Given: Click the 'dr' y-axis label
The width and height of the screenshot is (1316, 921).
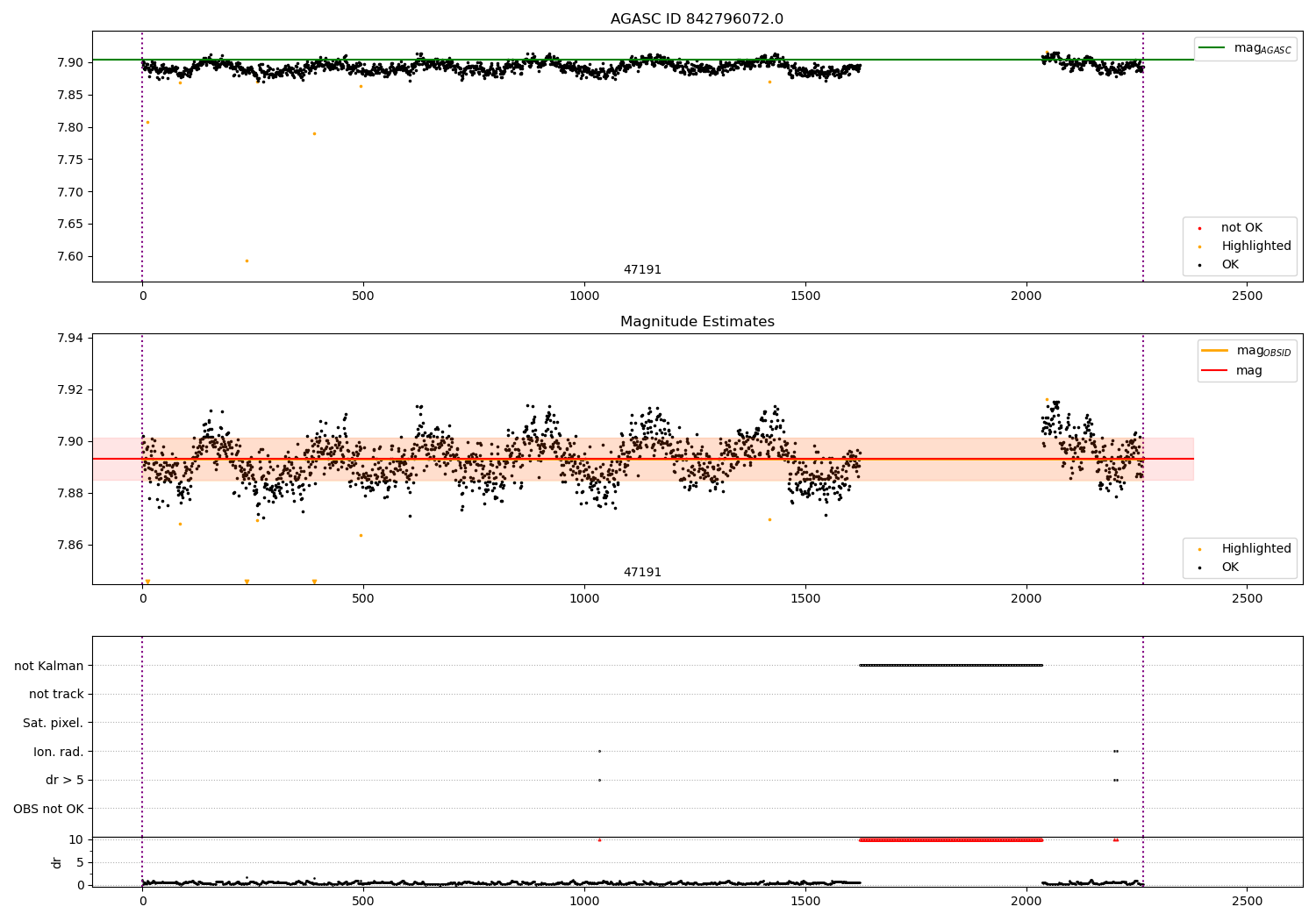Looking at the screenshot, I should point(57,863).
